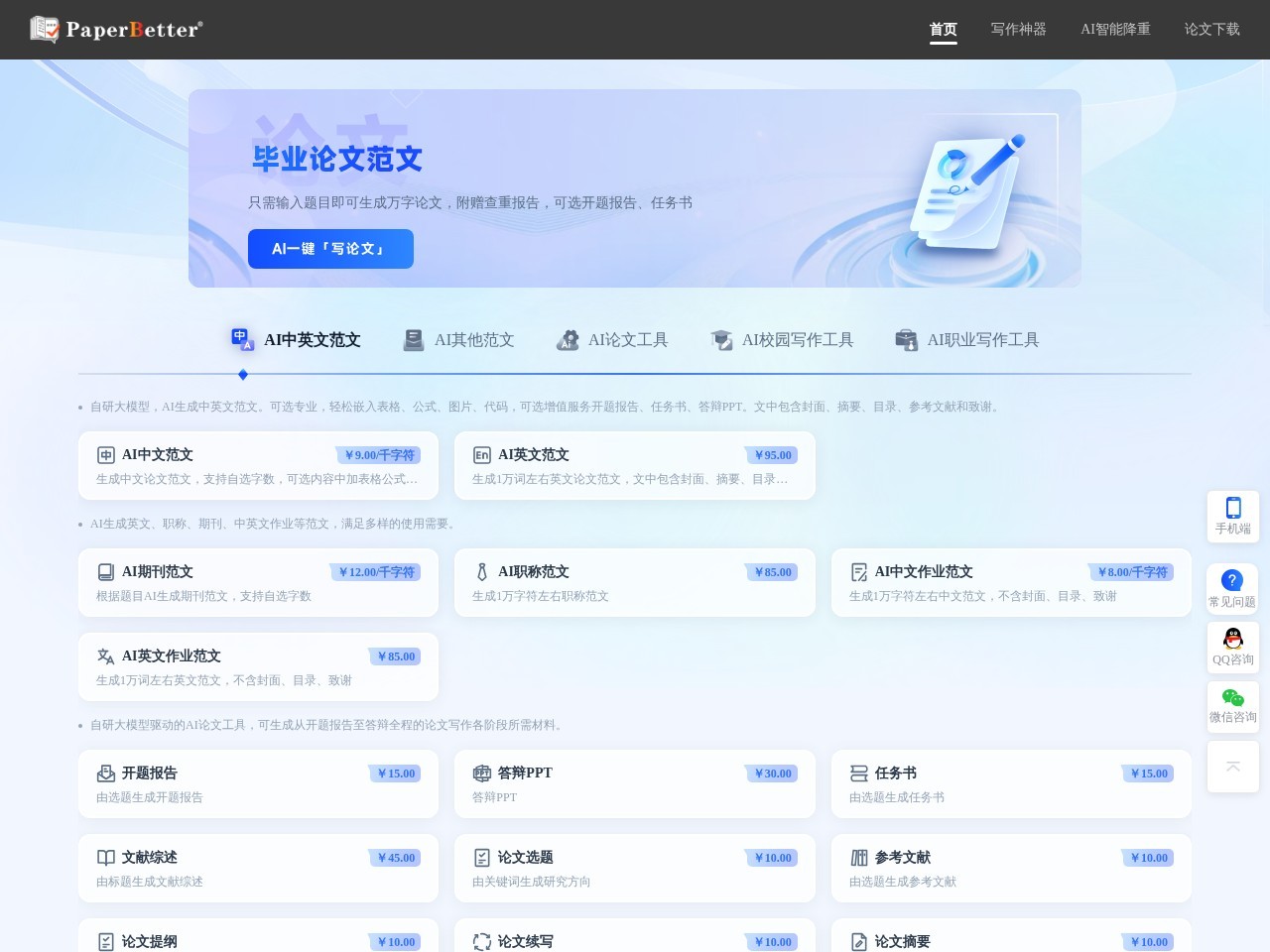Open the AI校园写作工具 category
This screenshot has height=952, width=1270.
(783, 339)
